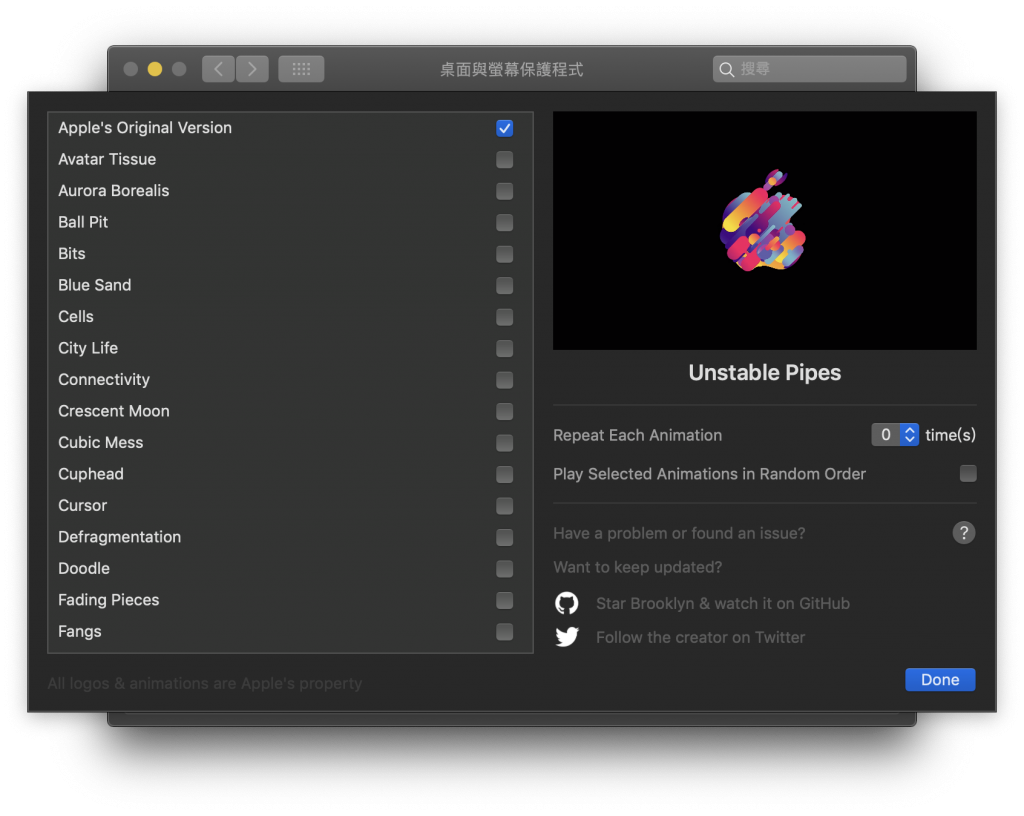Show all preferences via the grid icon
The height and width of the screenshot is (816, 1024).
[301, 69]
